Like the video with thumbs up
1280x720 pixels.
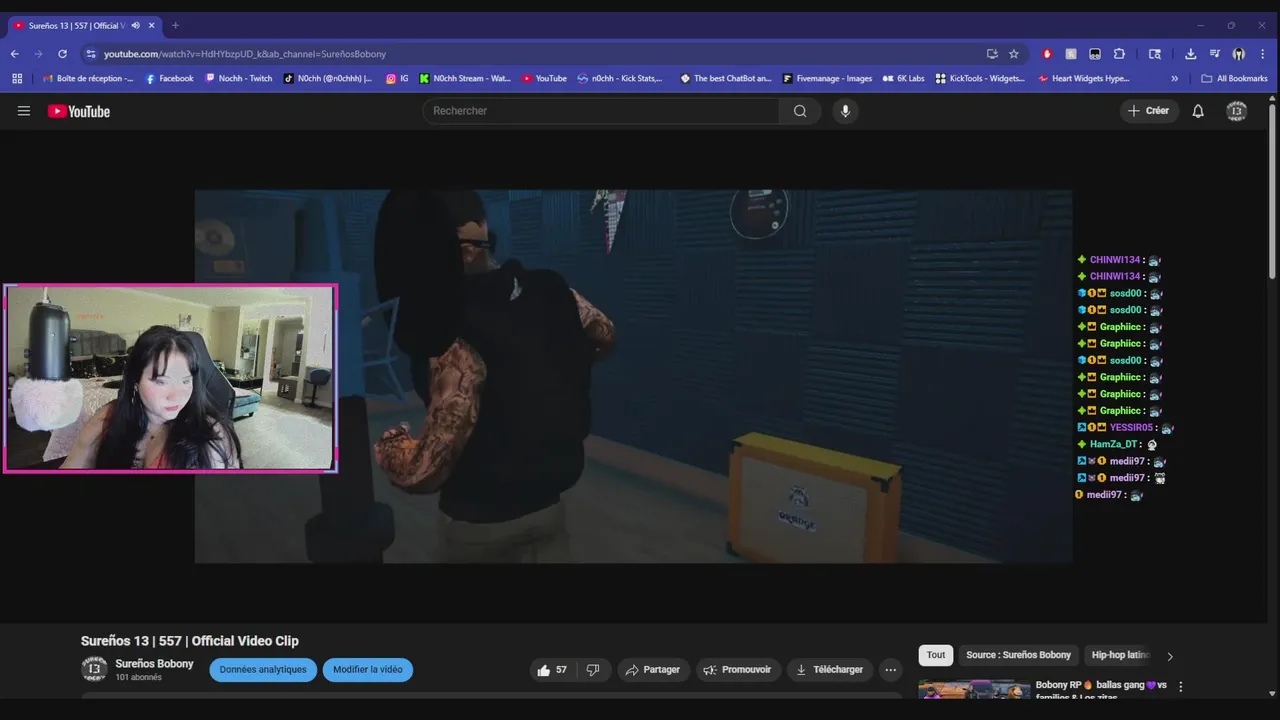click(x=551, y=670)
